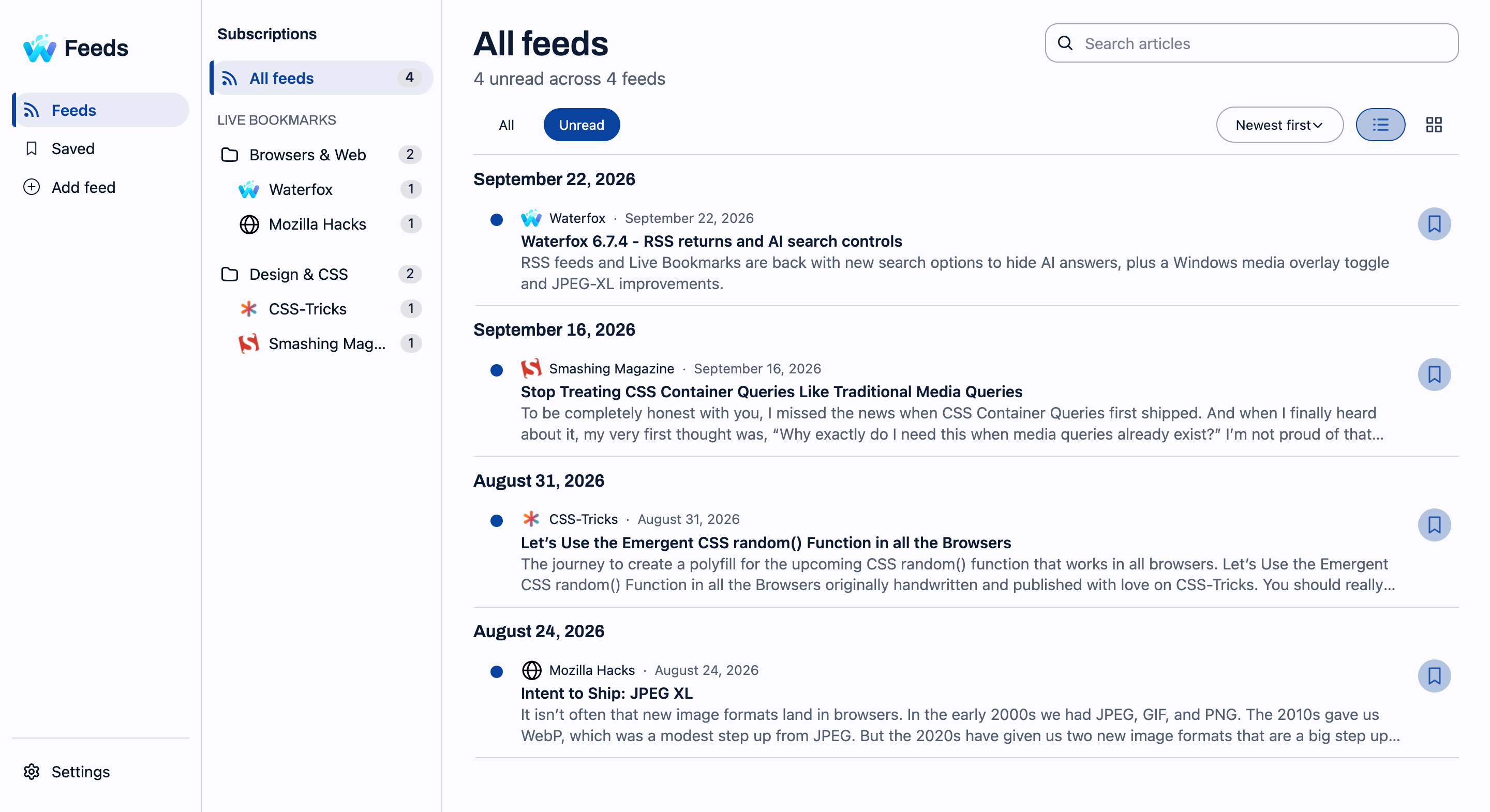The image size is (1490, 812).
Task: Click Smashing Magazine source icon in article list
Action: point(531,368)
